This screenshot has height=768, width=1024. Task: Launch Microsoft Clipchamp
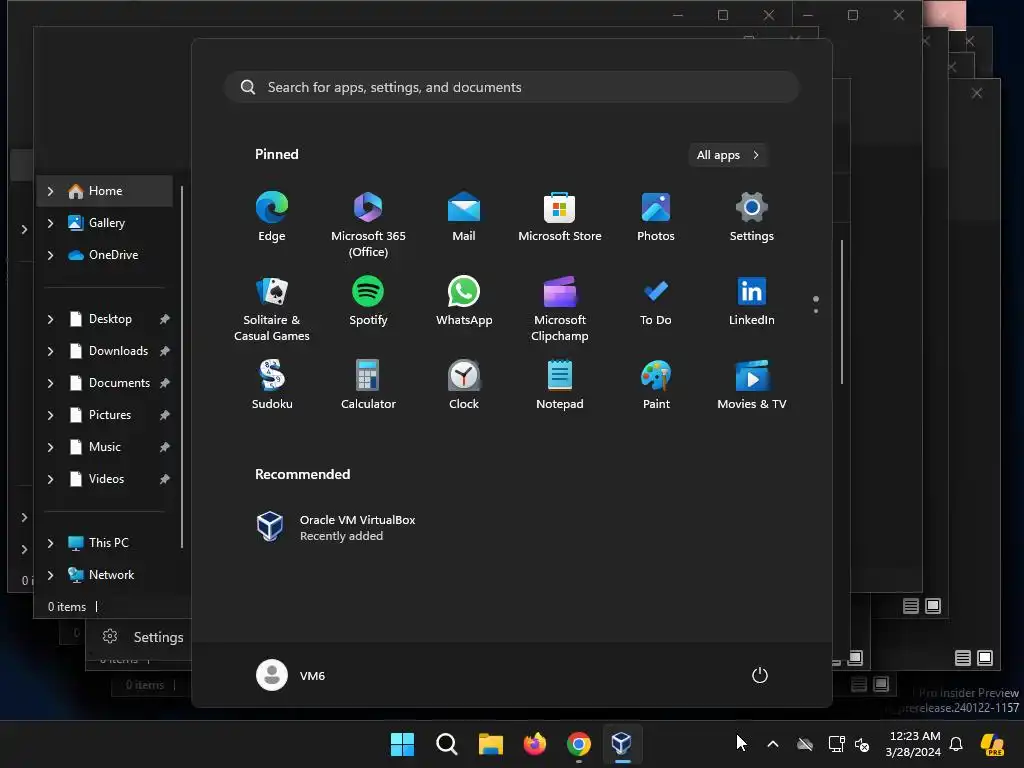(560, 309)
